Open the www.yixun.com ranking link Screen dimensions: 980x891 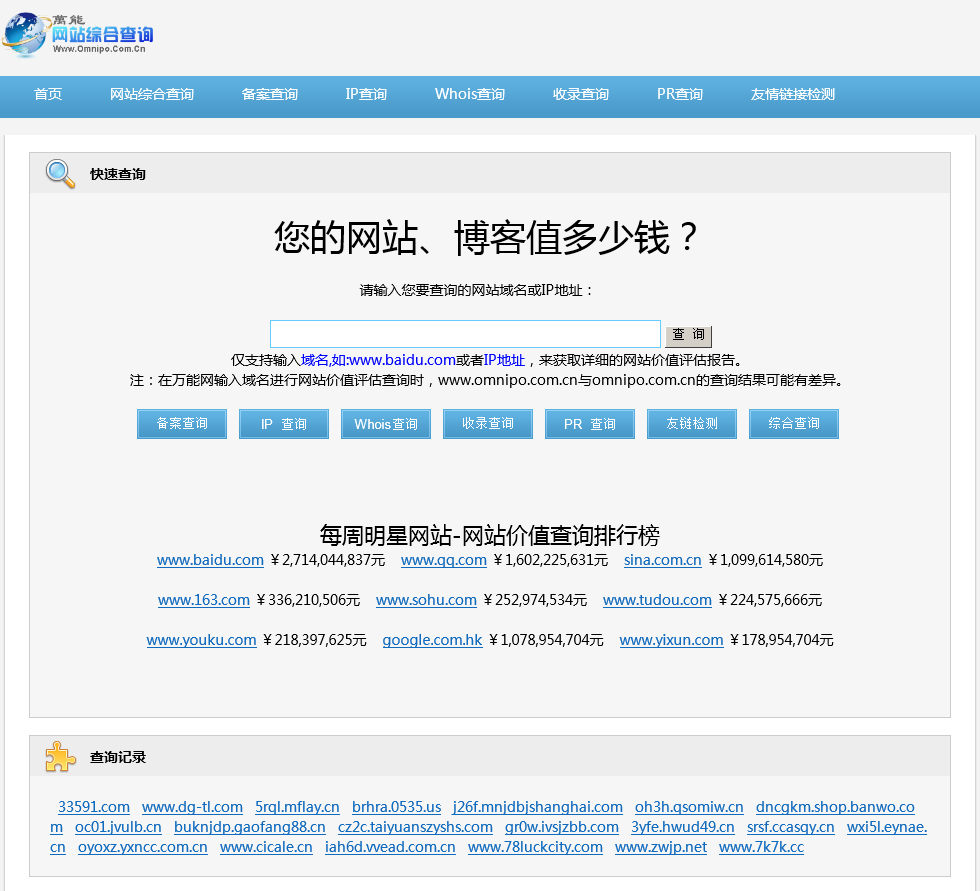pyautogui.click(x=671, y=640)
